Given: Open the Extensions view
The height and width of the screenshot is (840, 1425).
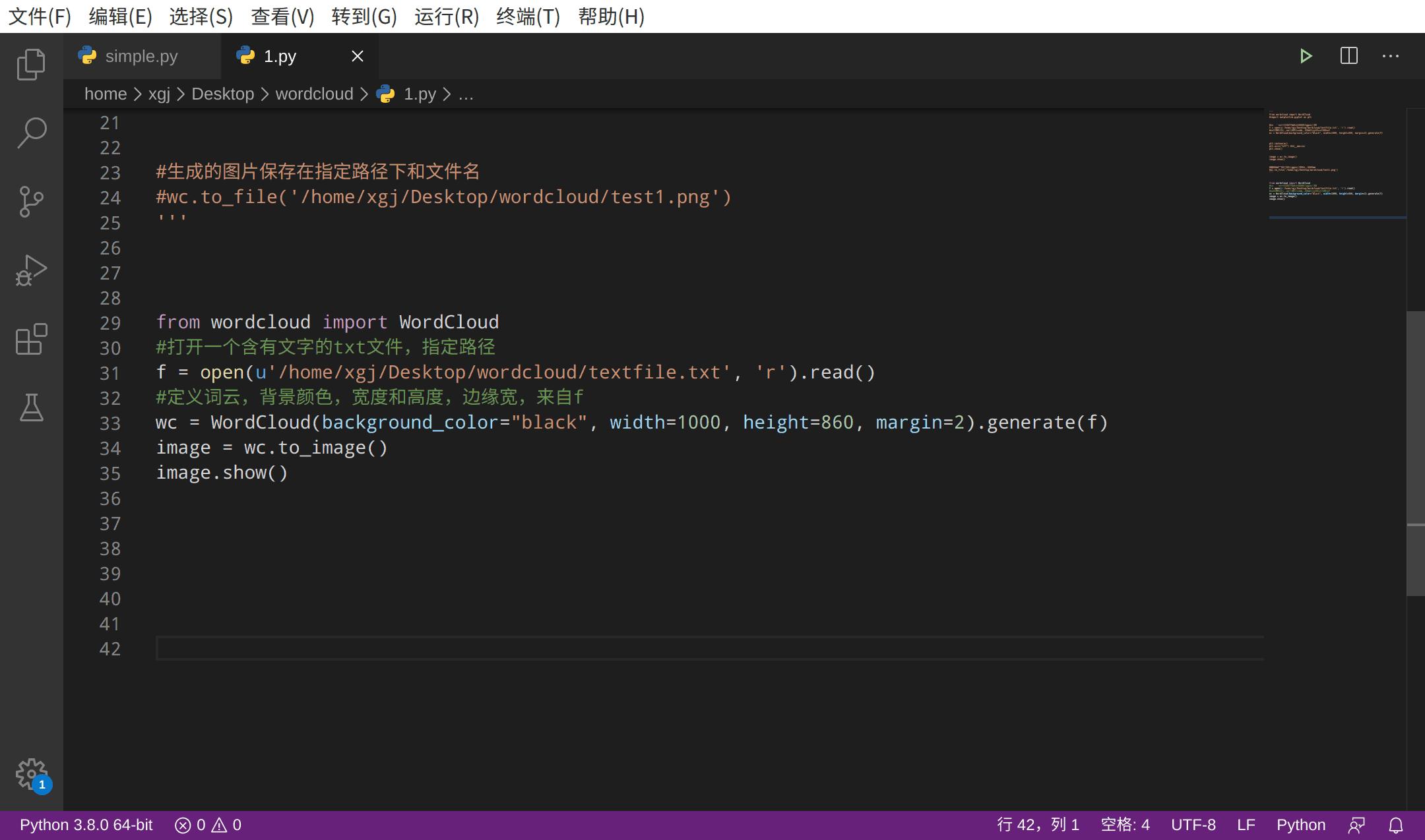Looking at the screenshot, I should [x=31, y=340].
